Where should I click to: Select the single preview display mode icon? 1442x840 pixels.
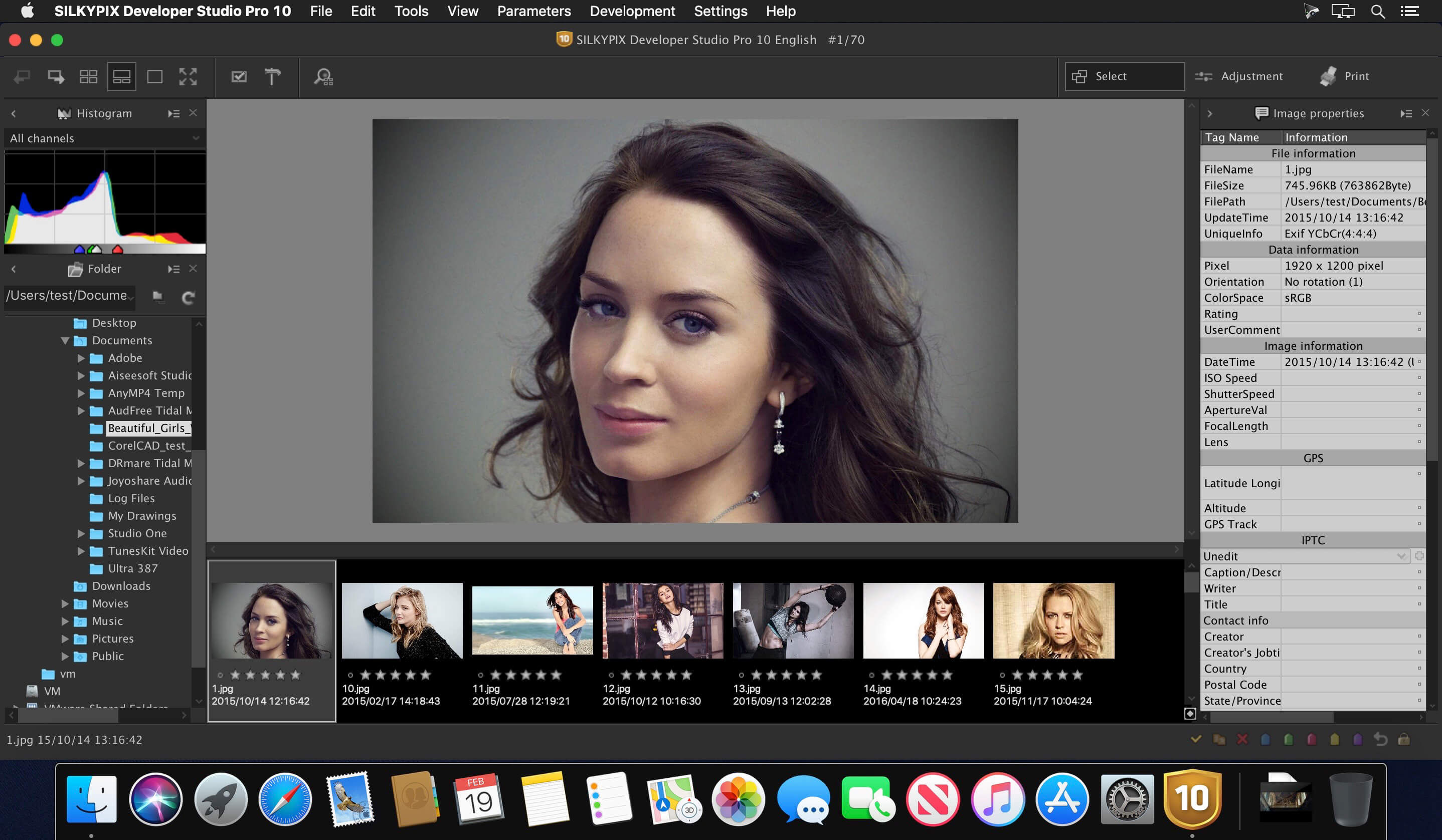(154, 77)
